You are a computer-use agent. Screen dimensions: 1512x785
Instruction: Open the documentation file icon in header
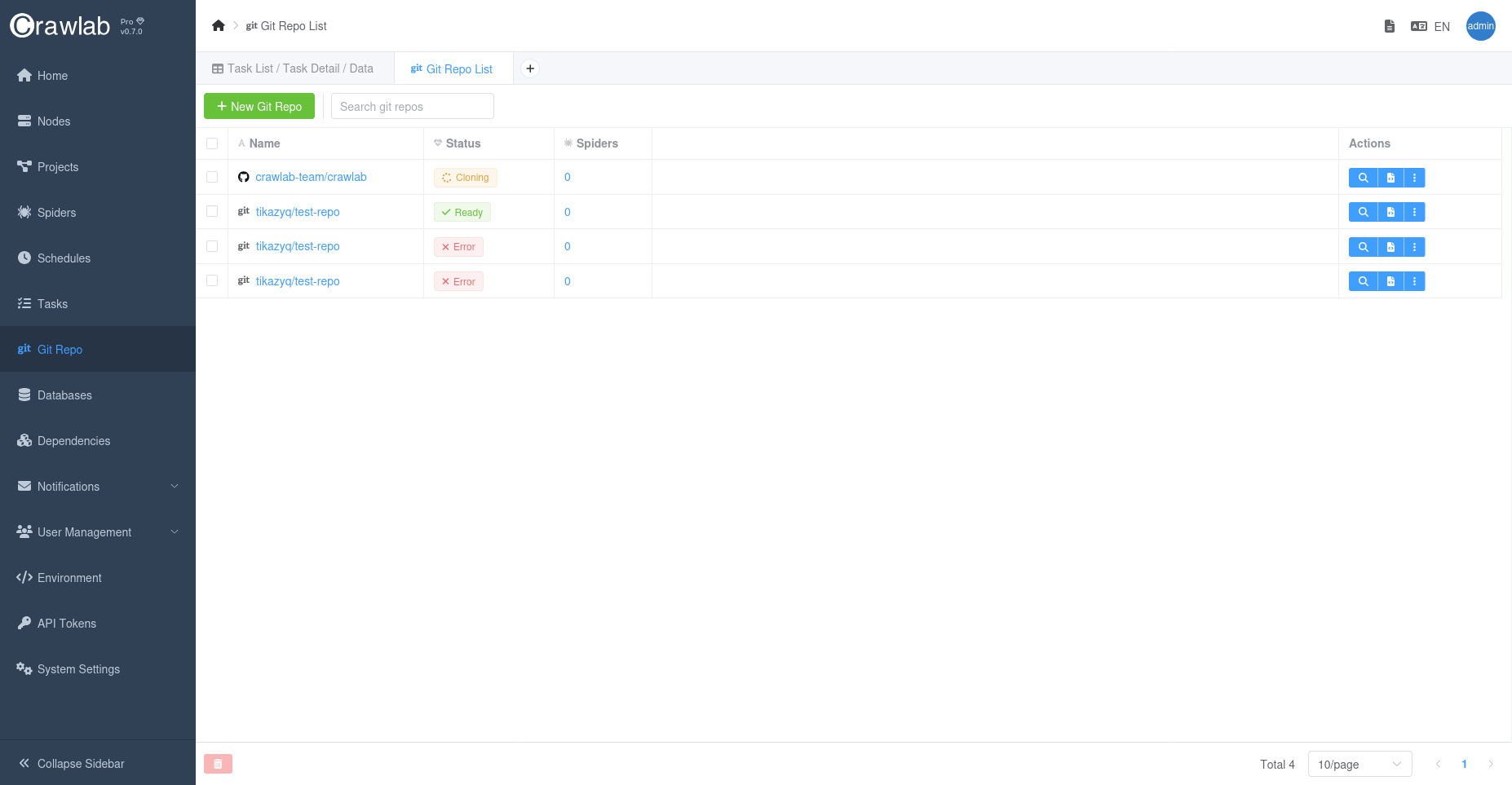(x=1390, y=26)
